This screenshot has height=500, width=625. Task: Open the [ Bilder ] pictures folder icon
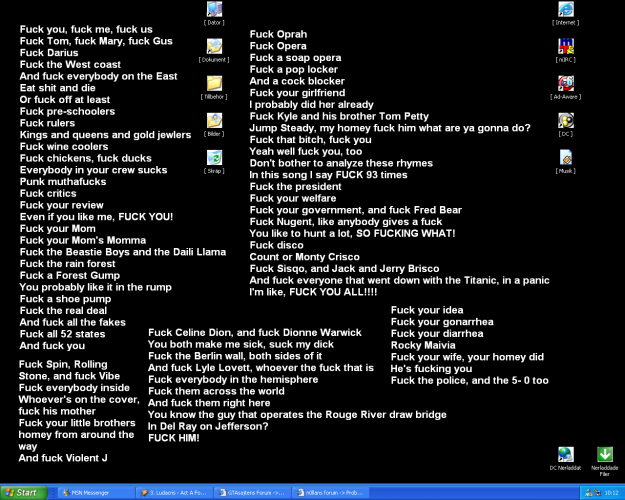[x=214, y=125]
